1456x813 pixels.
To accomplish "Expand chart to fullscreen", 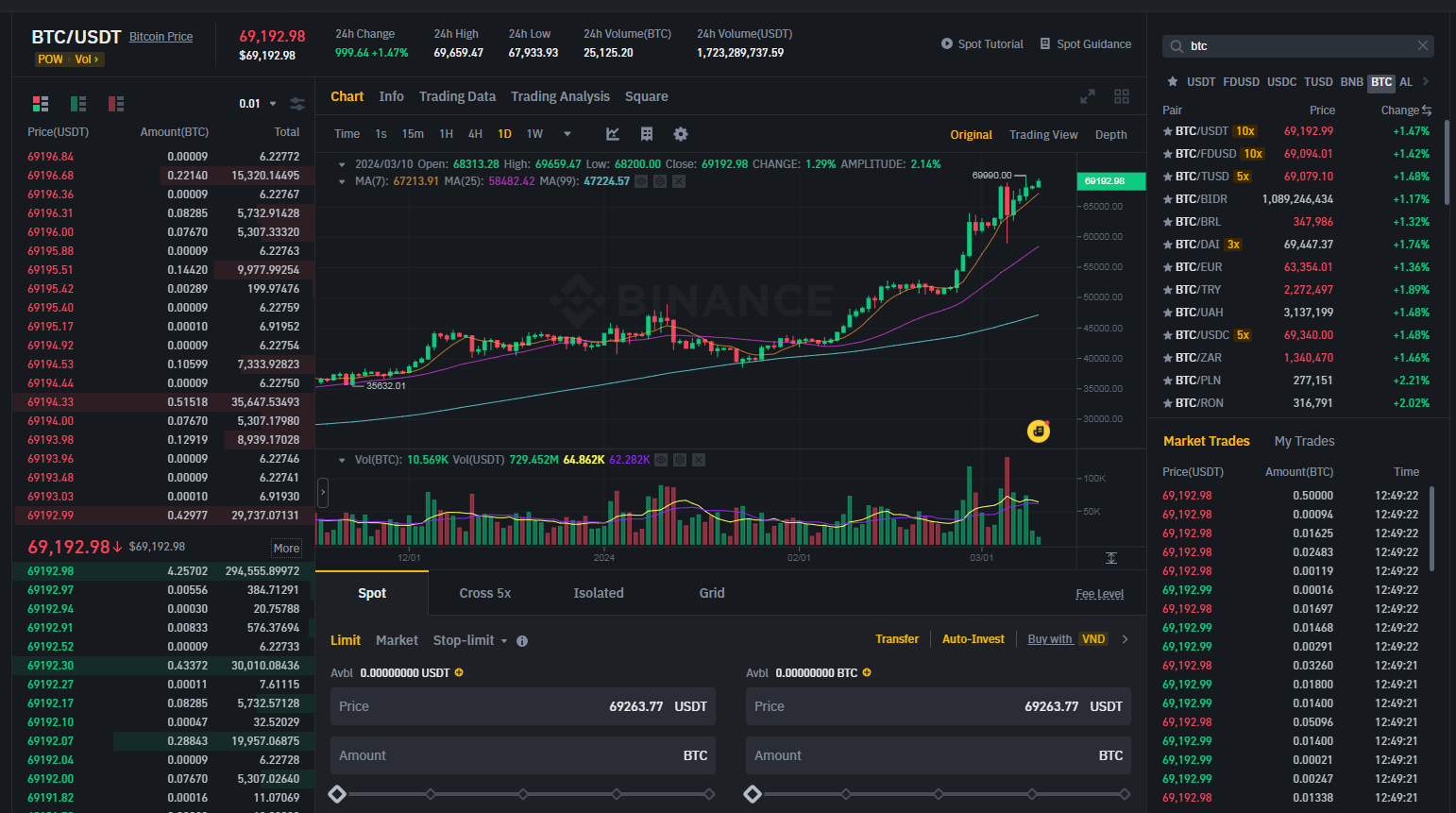I will click(1088, 96).
